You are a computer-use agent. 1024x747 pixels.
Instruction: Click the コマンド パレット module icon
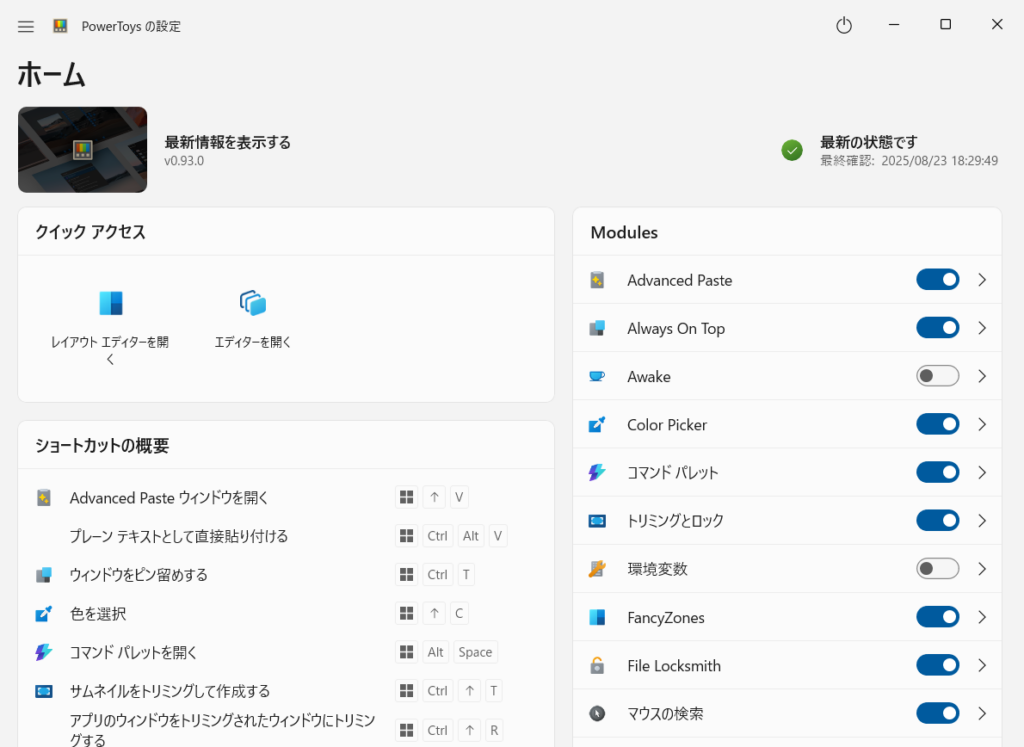[597, 472]
